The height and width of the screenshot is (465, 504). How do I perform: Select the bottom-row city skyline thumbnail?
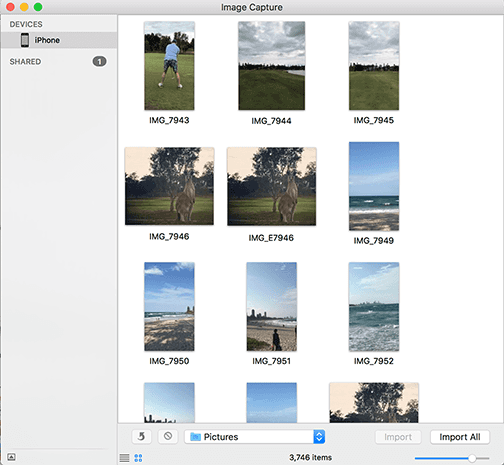pyautogui.click(x=169, y=403)
